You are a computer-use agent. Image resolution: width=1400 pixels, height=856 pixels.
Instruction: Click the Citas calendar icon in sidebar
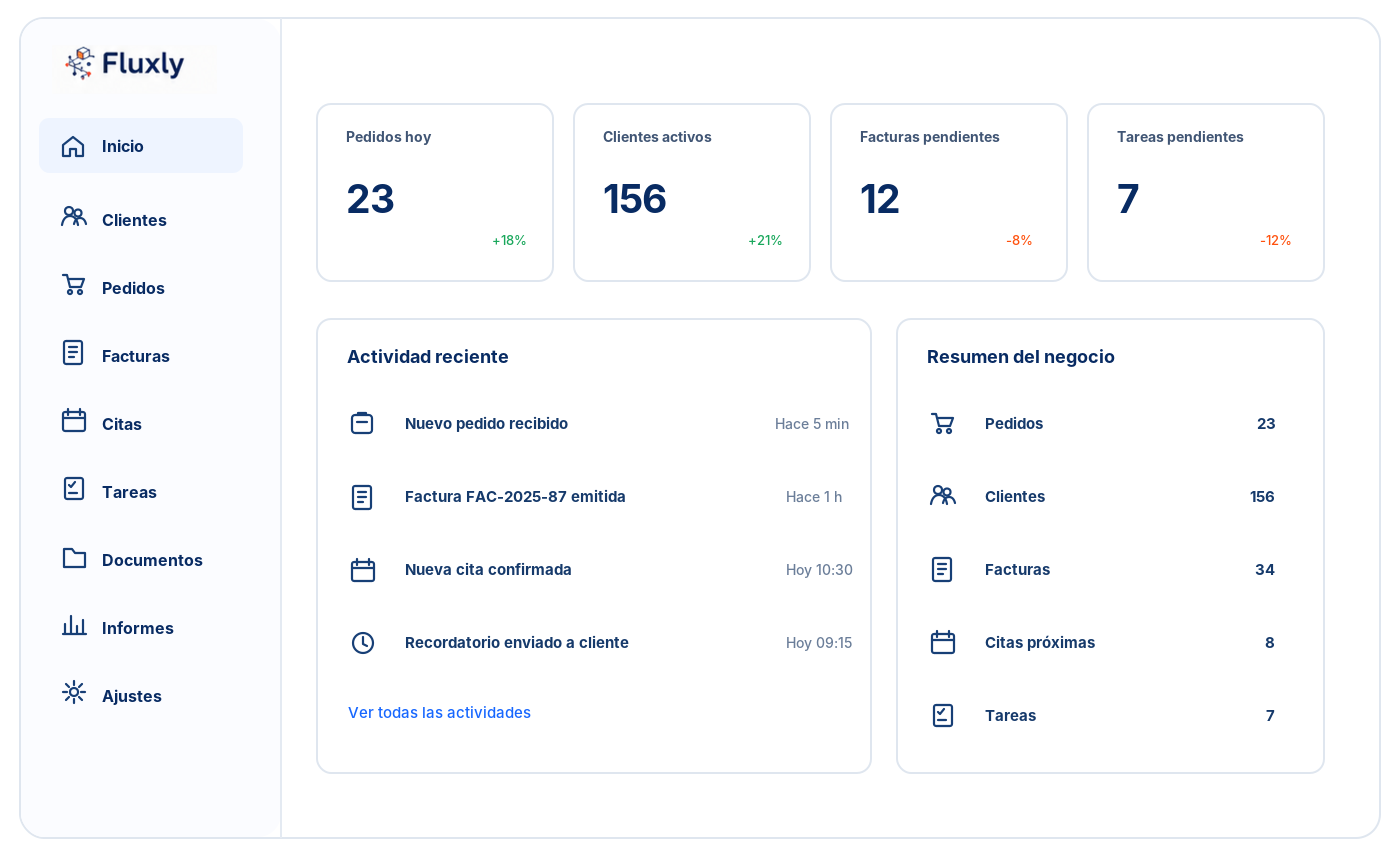tap(74, 420)
